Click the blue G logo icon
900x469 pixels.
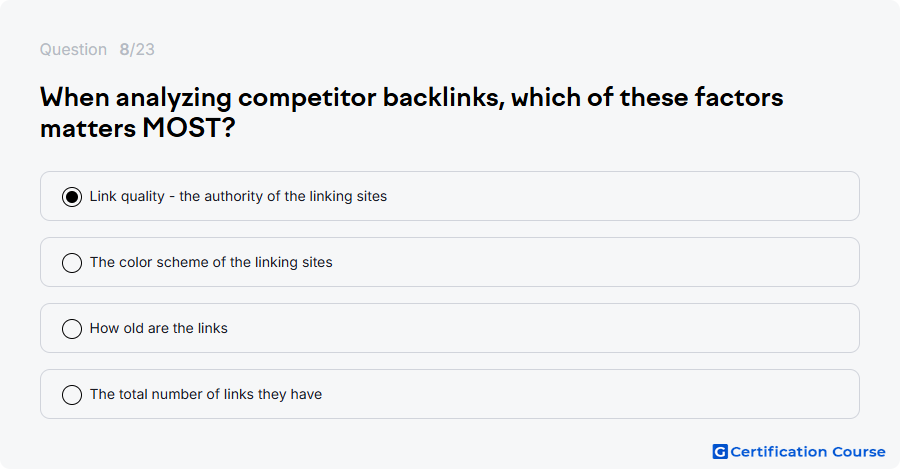[720, 452]
